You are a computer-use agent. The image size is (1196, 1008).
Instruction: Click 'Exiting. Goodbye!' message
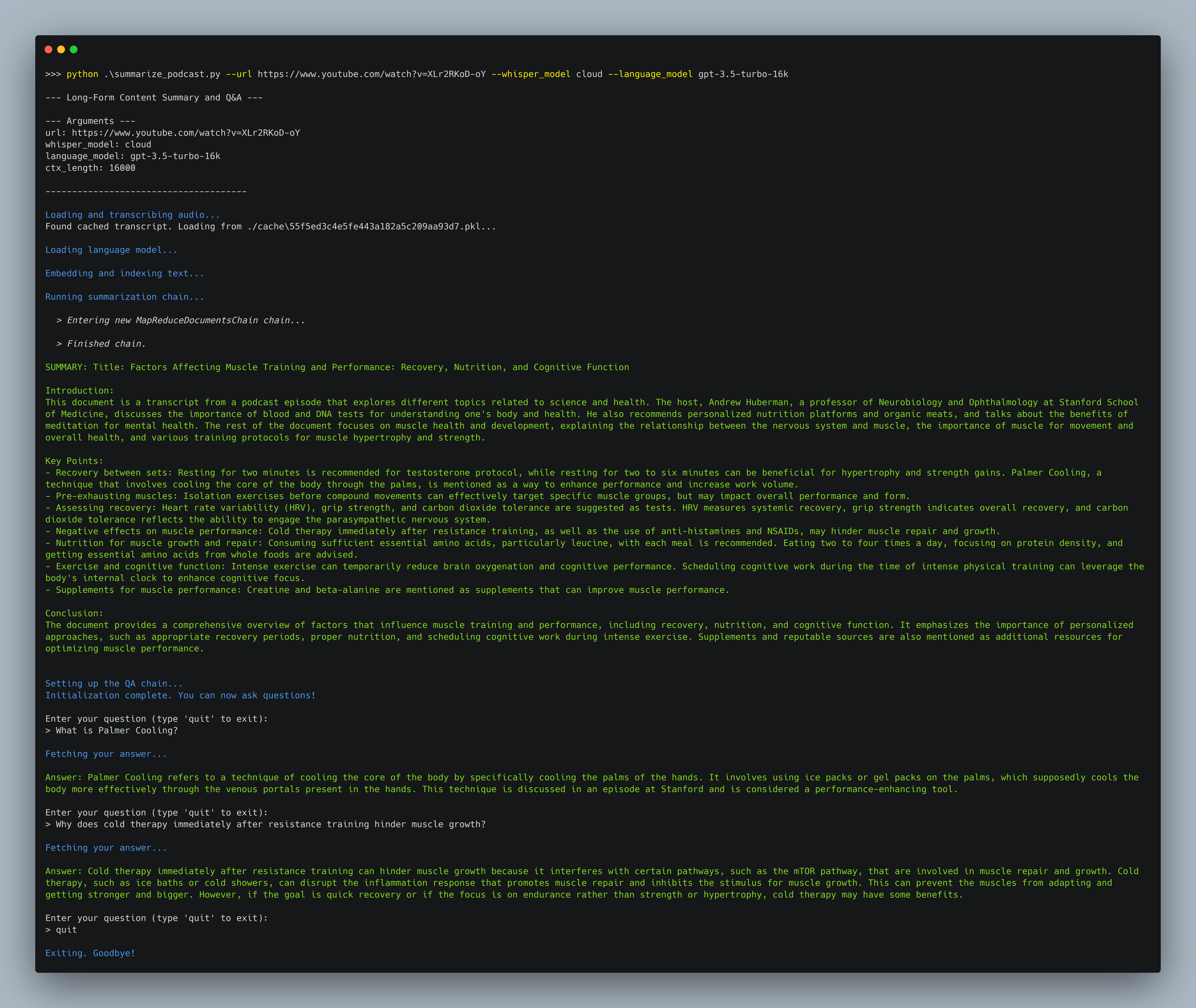coord(90,953)
